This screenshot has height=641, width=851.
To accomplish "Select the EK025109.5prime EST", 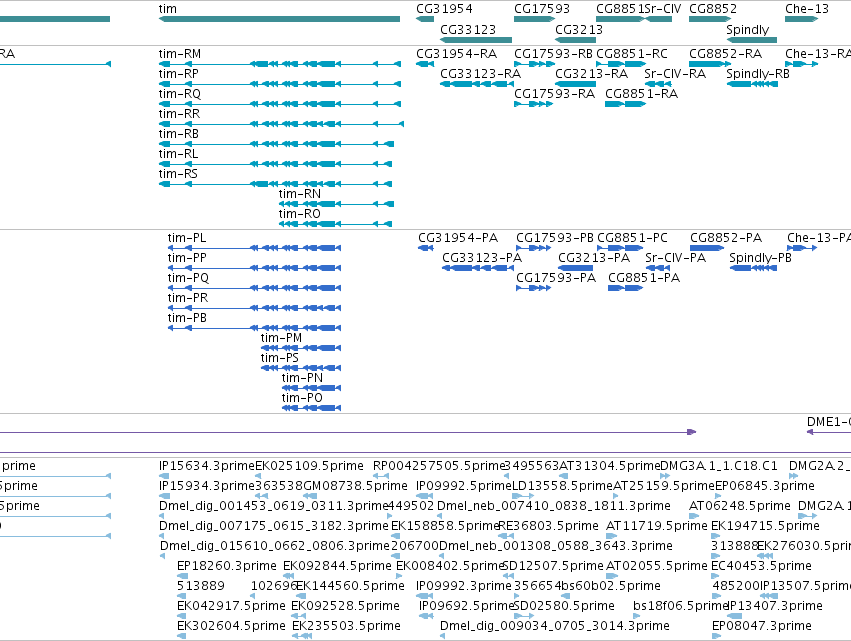I will point(259,476).
